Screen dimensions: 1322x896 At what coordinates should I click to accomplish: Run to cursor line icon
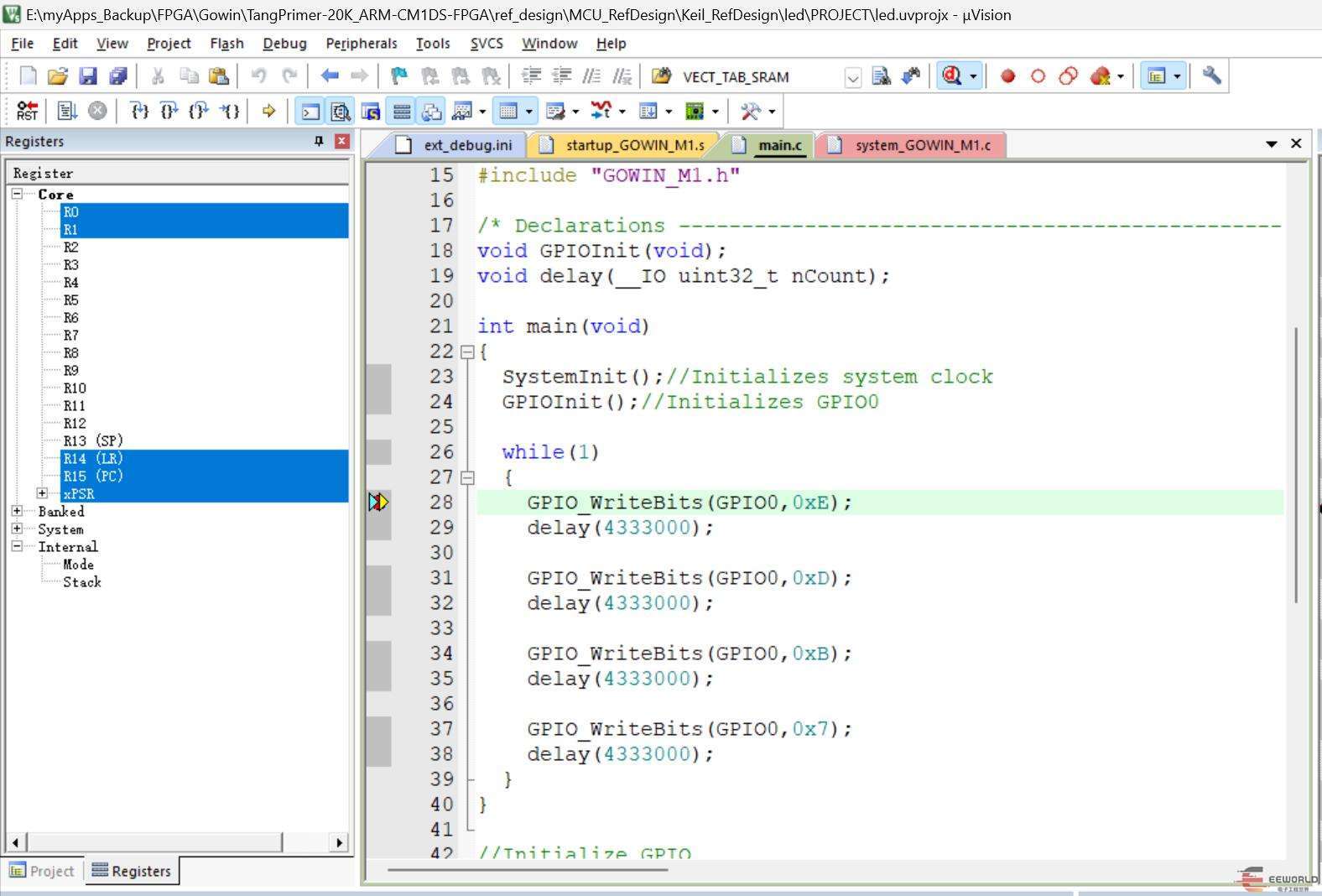pos(229,111)
